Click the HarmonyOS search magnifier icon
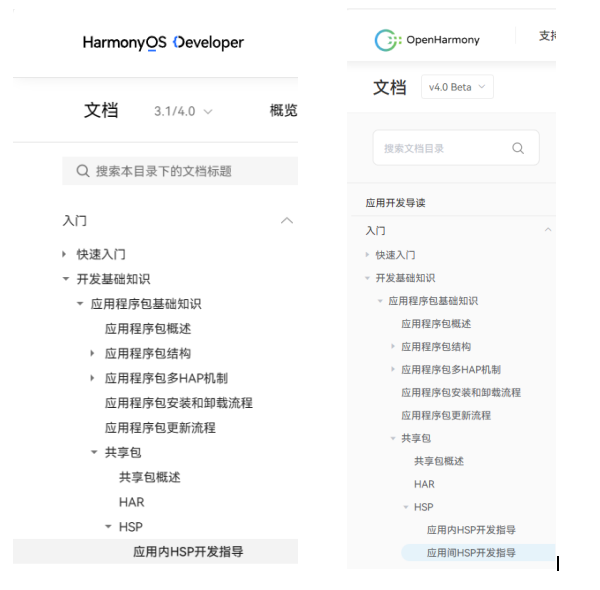This screenshot has height=590, width=600. tap(83, 171)
